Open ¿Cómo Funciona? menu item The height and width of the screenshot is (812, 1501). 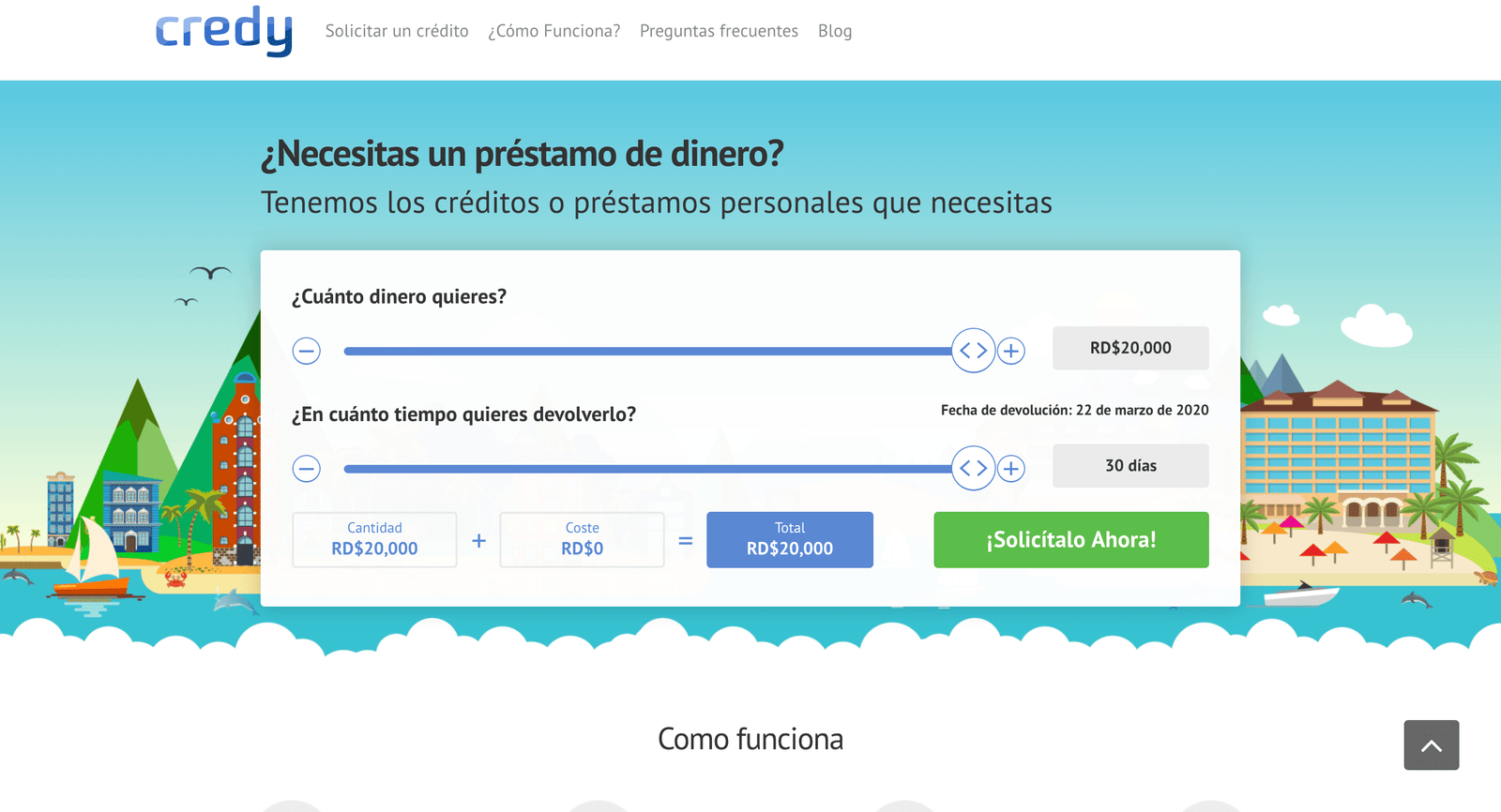click(554, 31)
